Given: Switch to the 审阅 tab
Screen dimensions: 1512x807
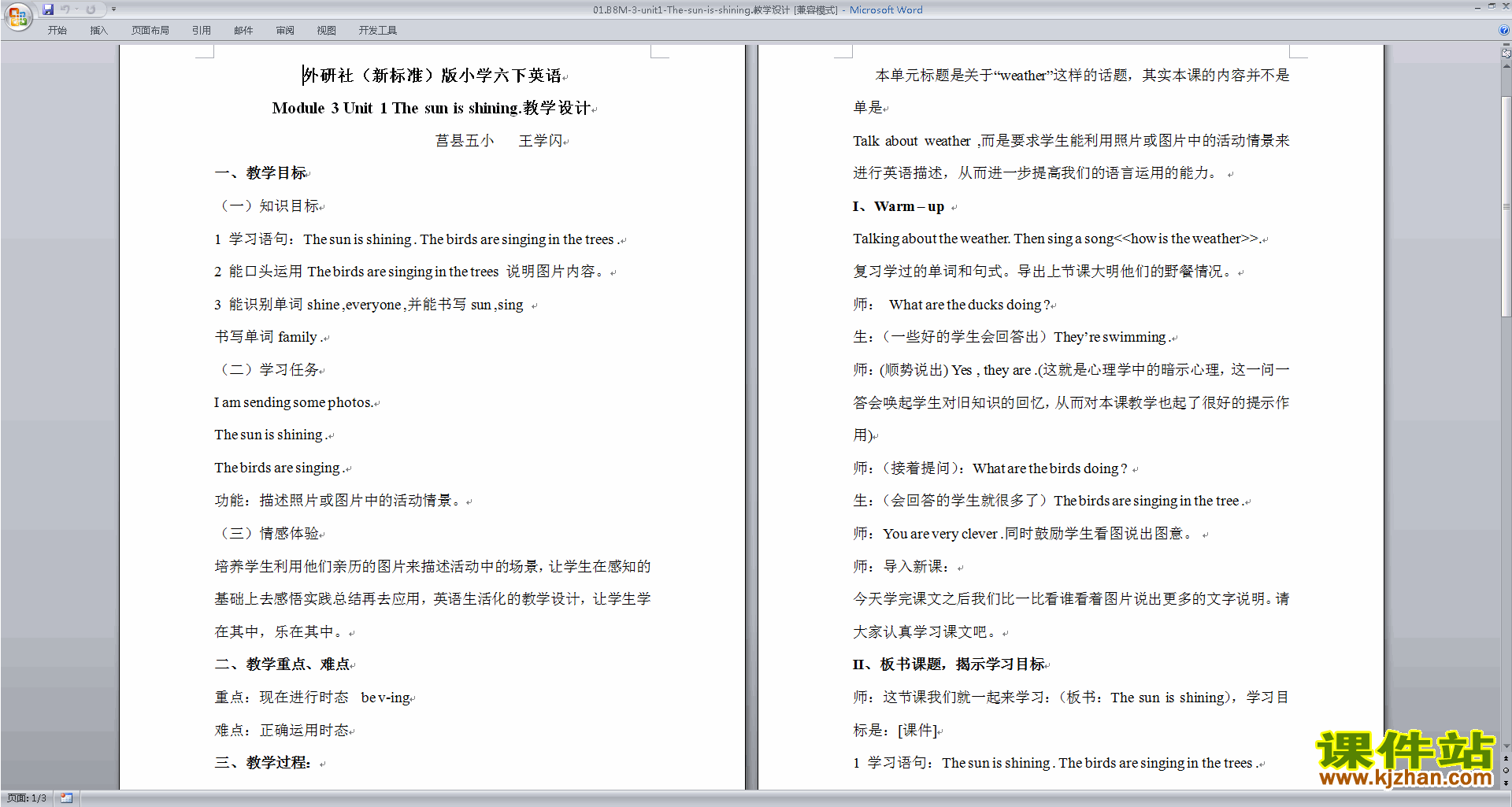Looking at the screenshot, I should 285,30.
